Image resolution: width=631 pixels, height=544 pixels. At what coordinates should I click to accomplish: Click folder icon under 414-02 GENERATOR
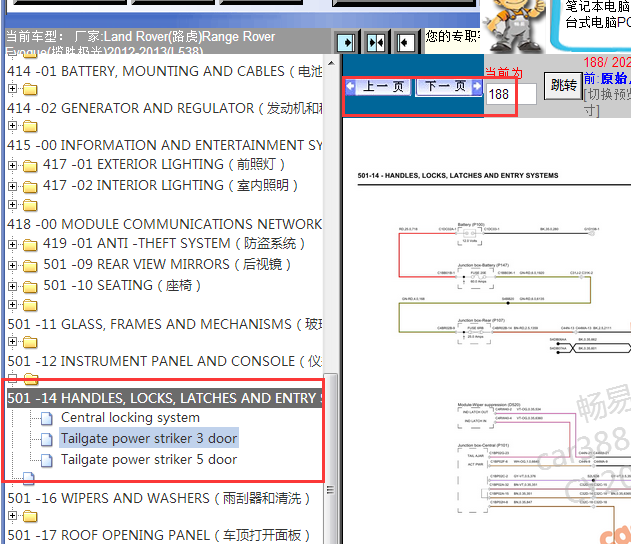pyautogui.click(x=30, y=126)
